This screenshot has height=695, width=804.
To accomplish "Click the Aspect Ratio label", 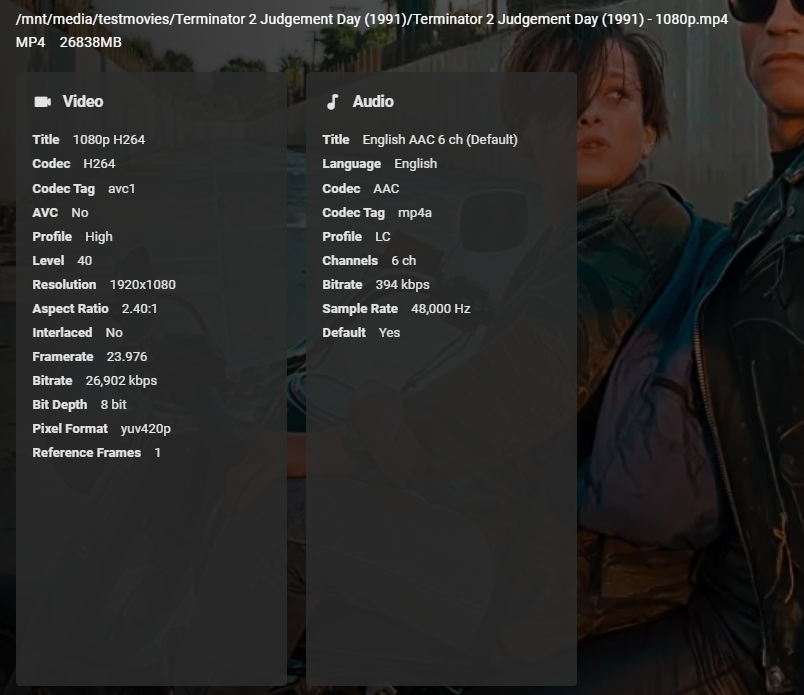I will (x=70, y=309).
